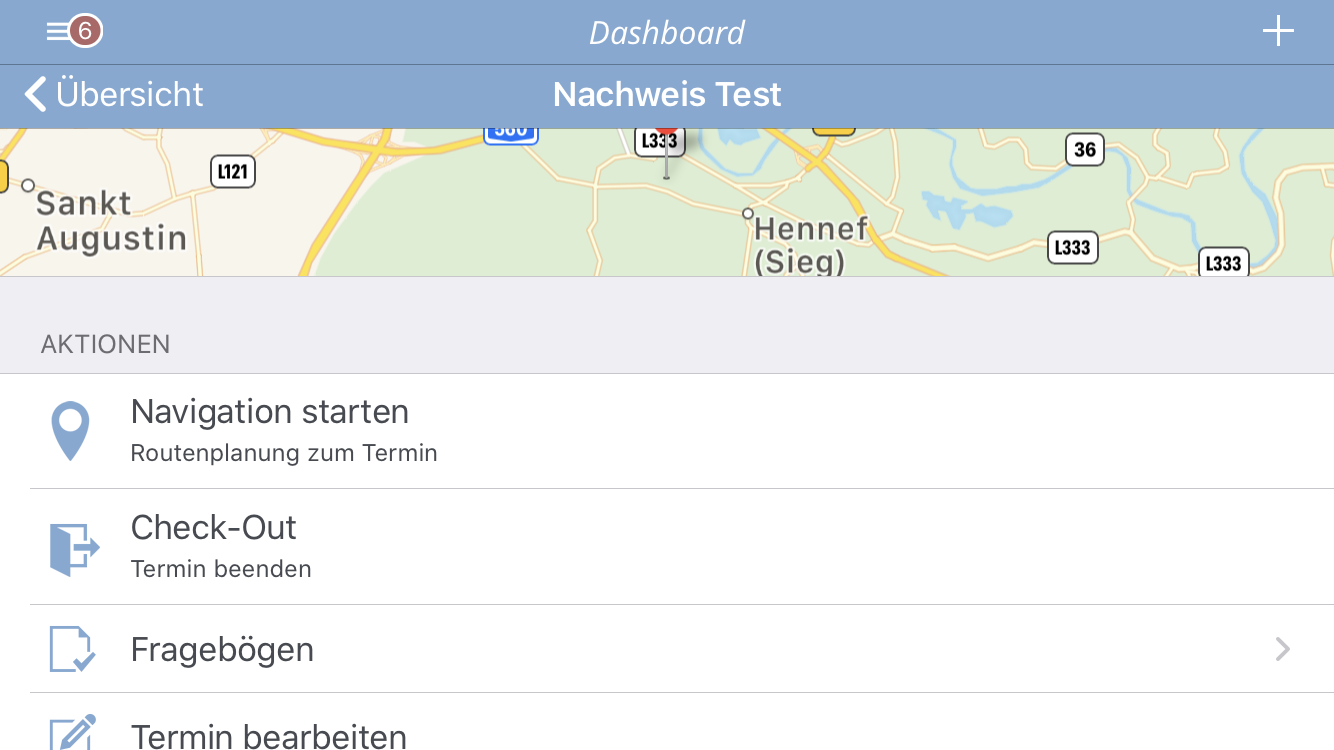The width and height of the screenshot is (1334, 750).
Task: Click the Dashboard title
Action: [x=667, y=33]
